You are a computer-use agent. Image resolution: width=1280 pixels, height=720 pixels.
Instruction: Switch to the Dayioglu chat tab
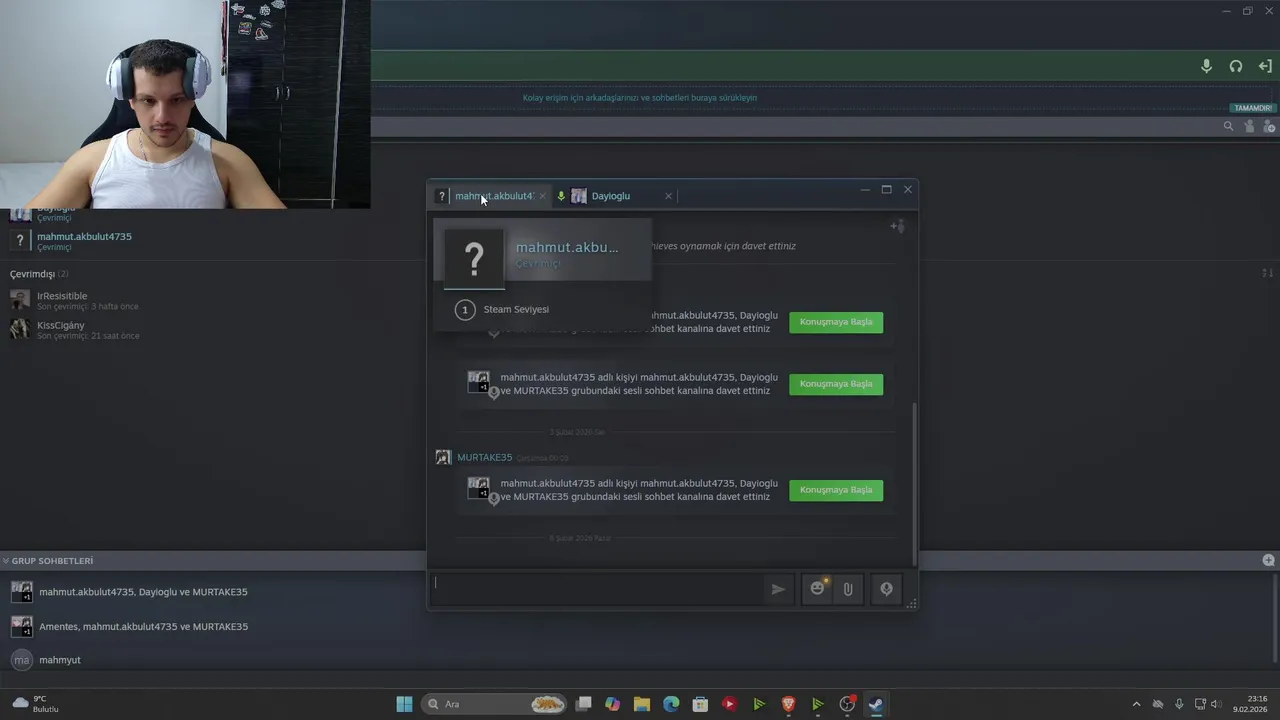(x=610, y=196)
